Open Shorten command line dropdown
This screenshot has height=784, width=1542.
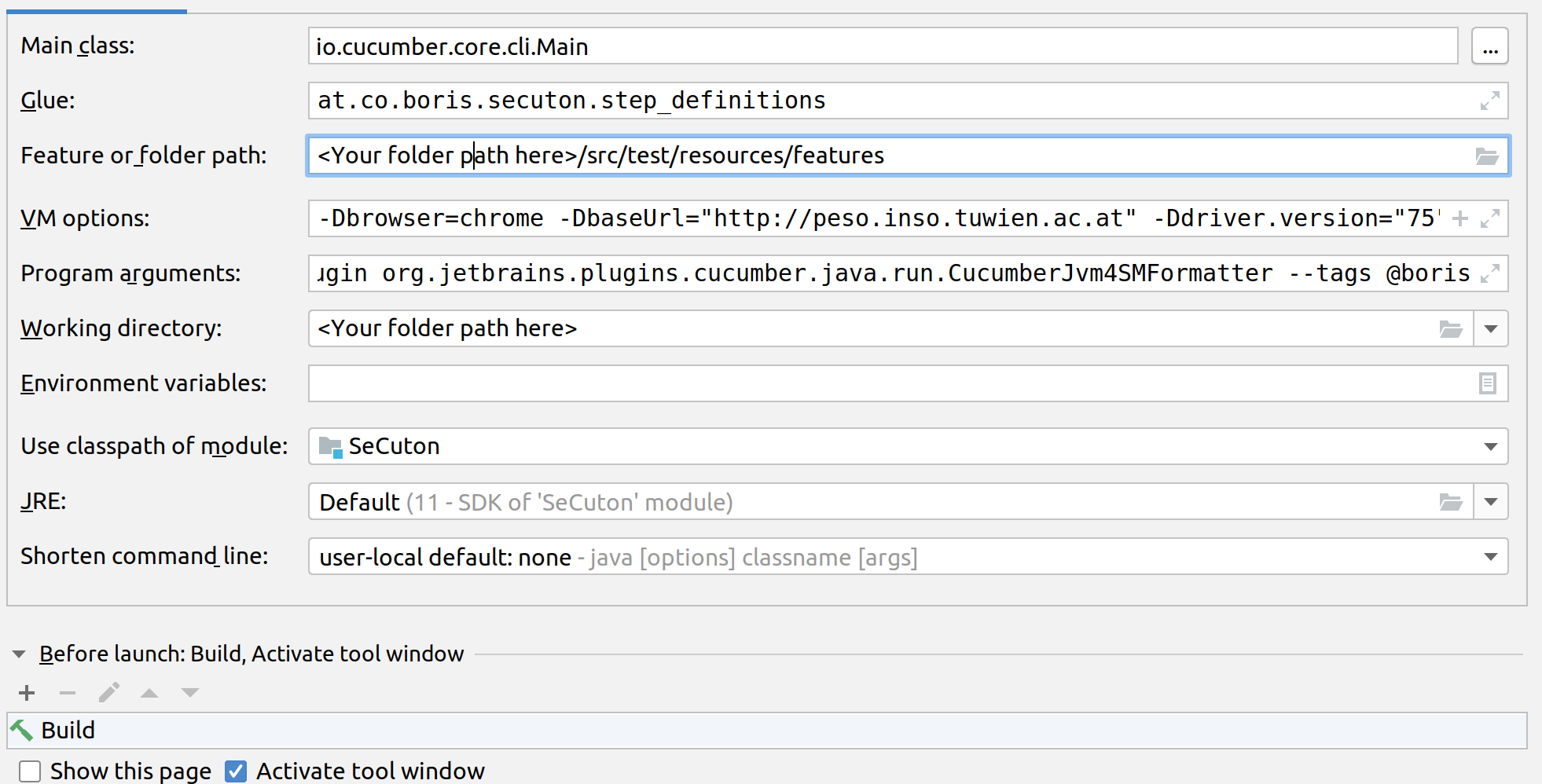1490,556
